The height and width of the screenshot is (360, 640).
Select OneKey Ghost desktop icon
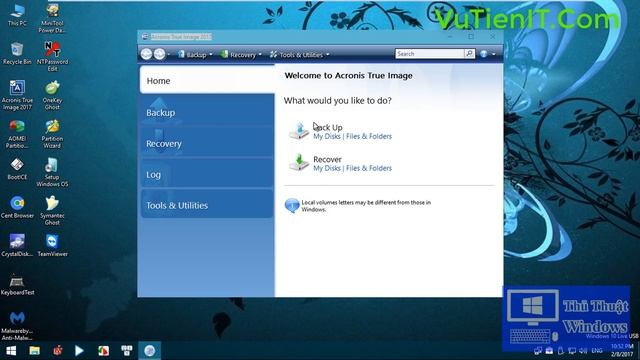(x=52, y=95)
